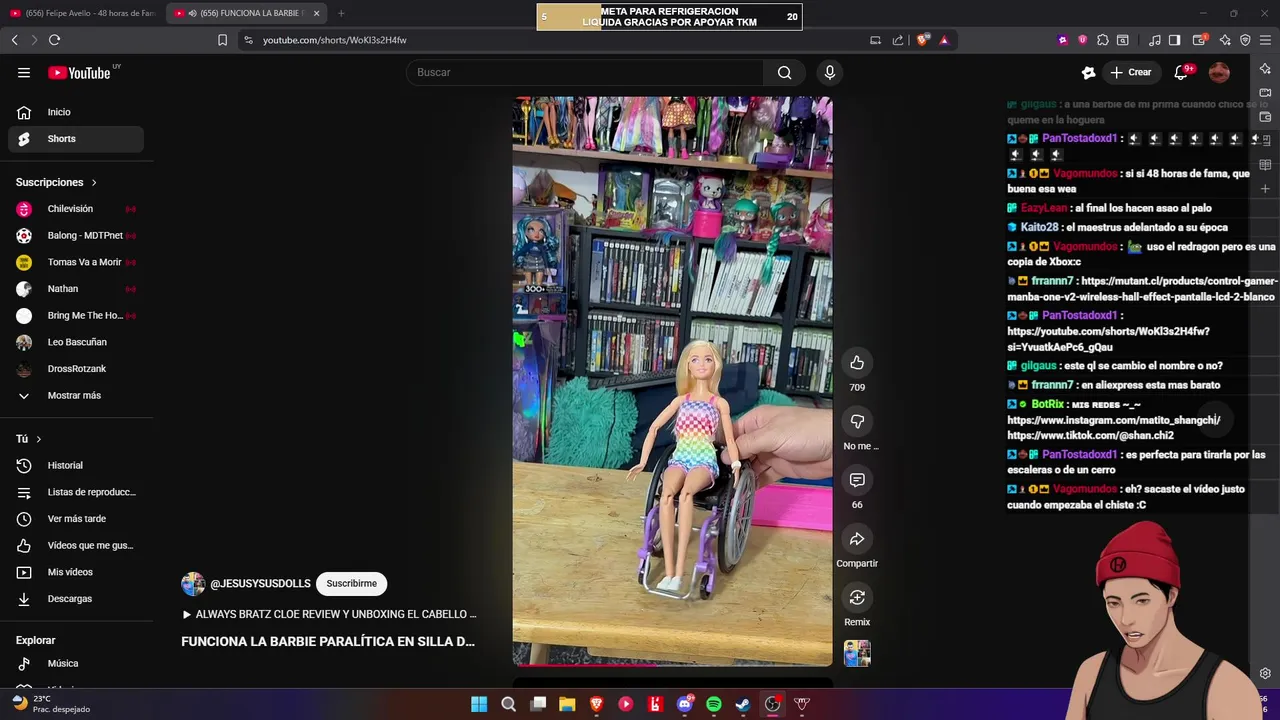Open Música in Explorar

click(76, 663)
